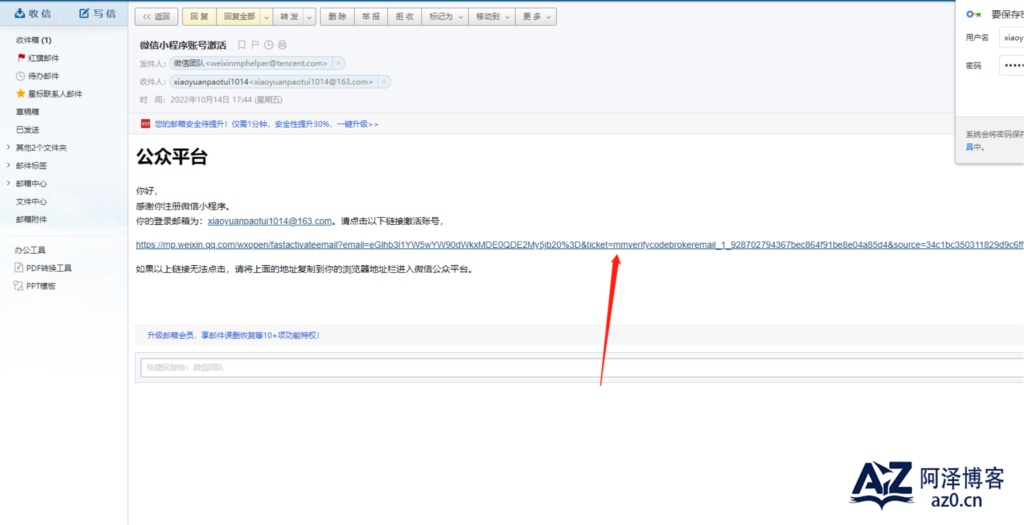
Task: Open the 更多 dropdown
Action: coord(536,17)
